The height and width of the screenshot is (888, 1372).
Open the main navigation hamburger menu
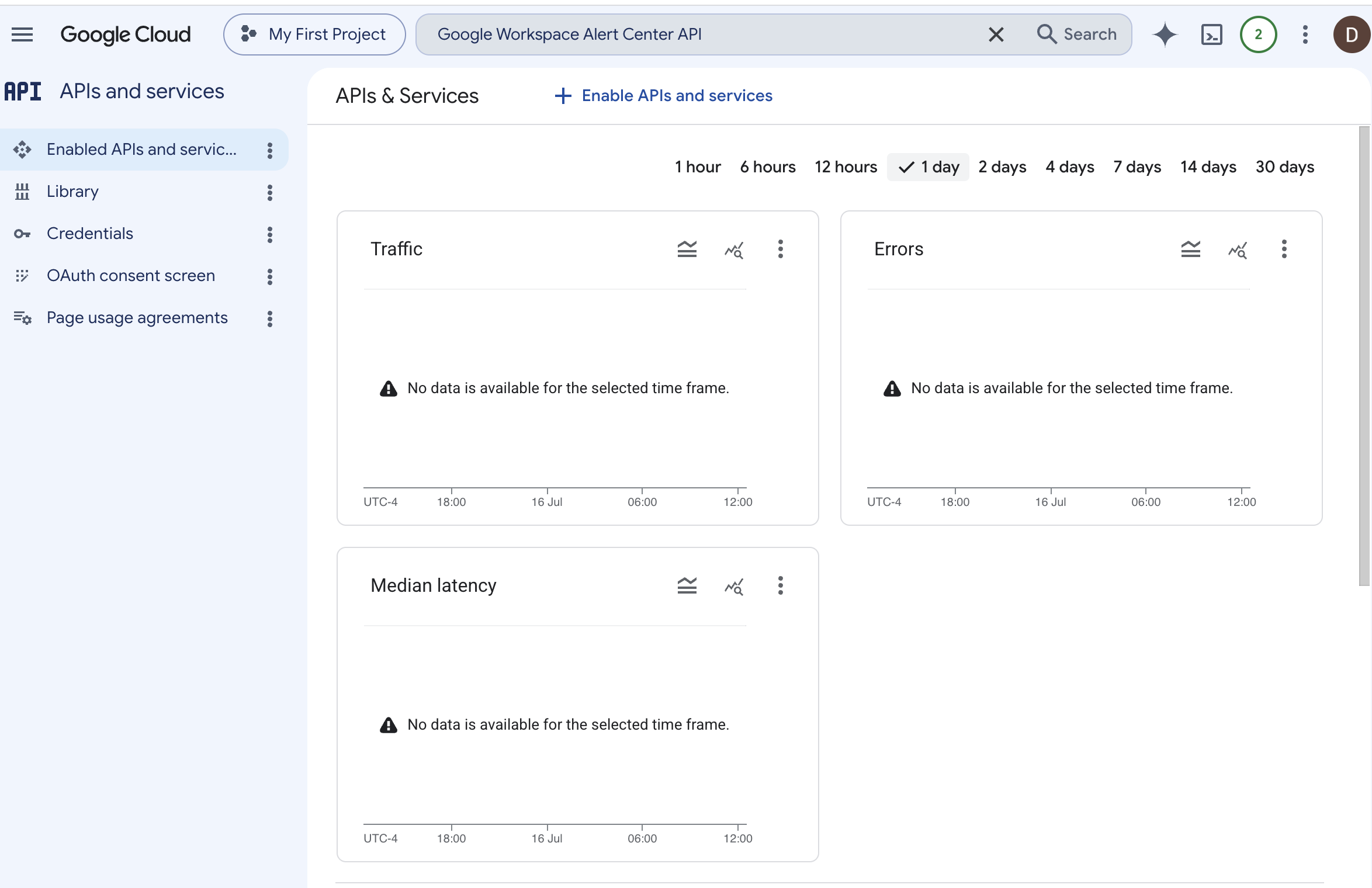pos(22,34)
